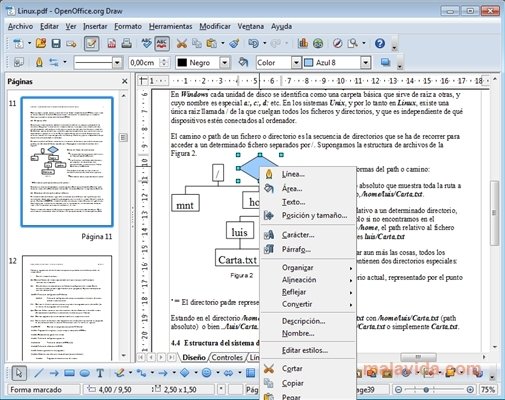Click the Print icon
This screenshot has height=400, width=505.
[126, 43]
